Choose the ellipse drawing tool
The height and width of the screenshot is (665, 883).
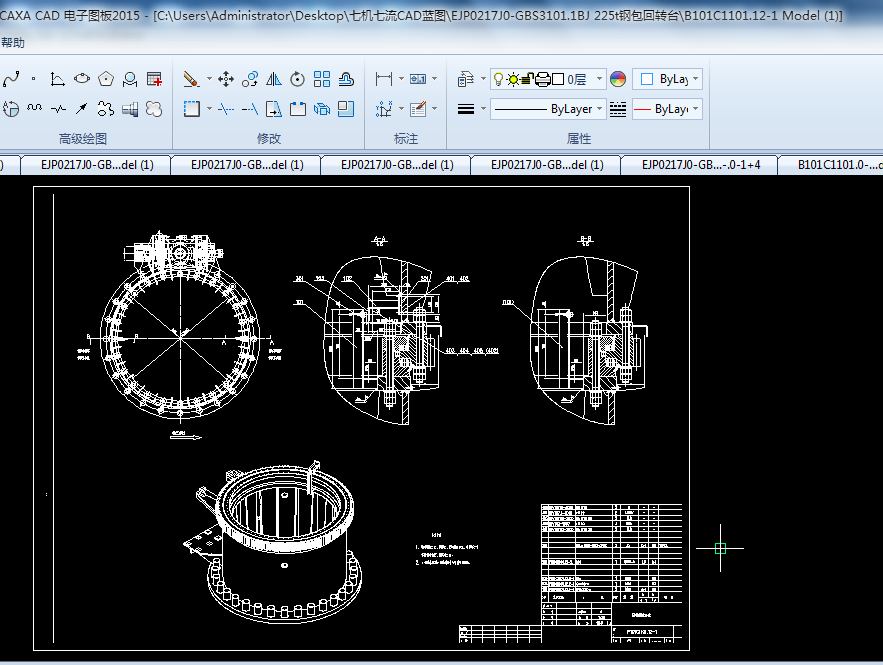point(82,79)
